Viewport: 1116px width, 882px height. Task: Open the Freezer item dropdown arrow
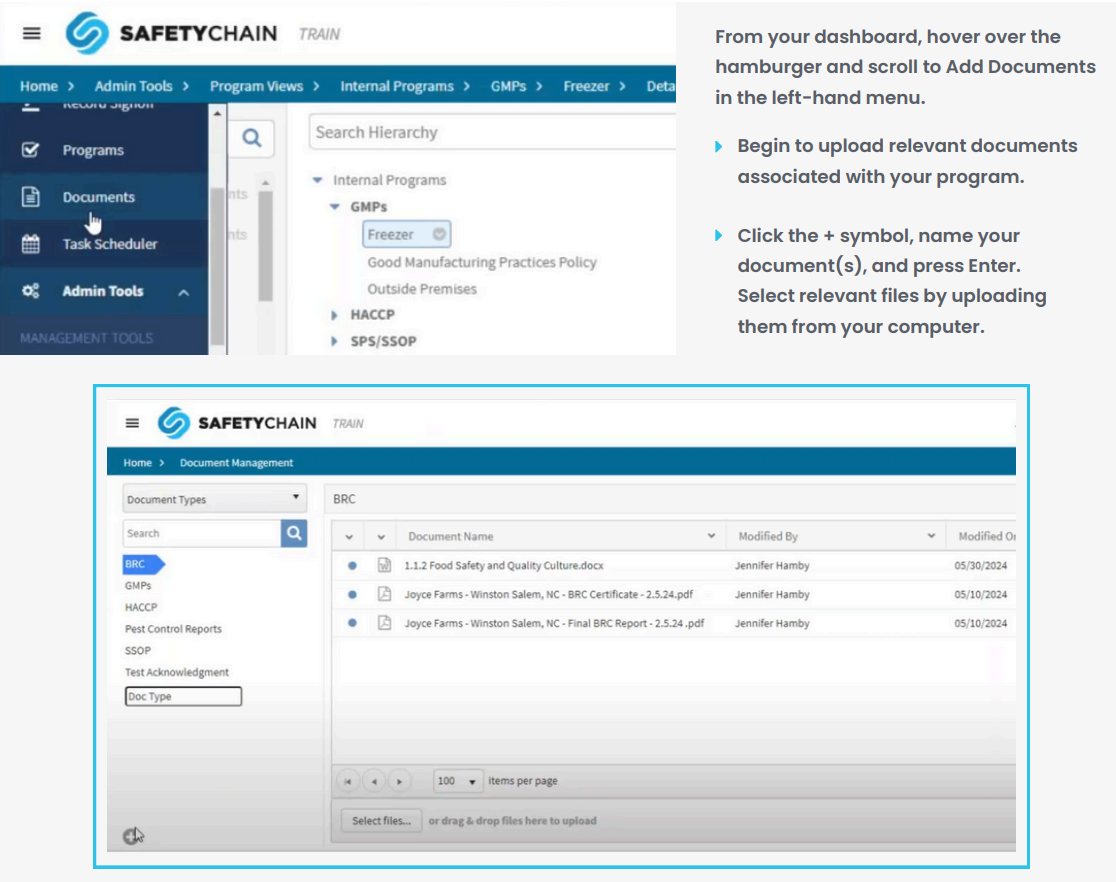coord(439,233)
